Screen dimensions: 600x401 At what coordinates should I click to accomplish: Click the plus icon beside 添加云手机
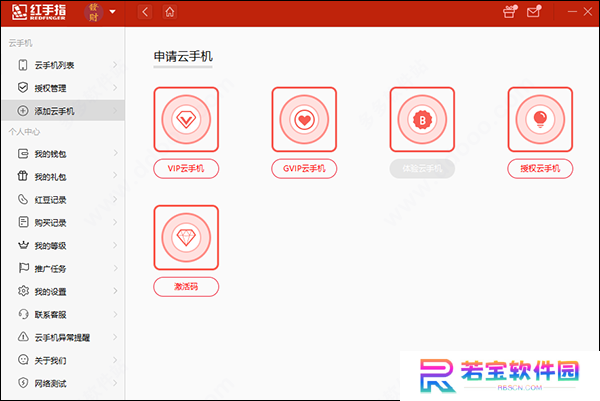[23, 111]
